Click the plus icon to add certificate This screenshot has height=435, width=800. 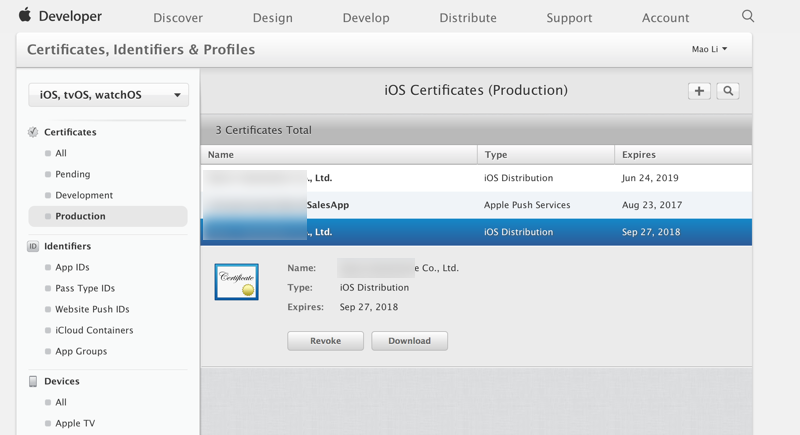click(699, 91)
